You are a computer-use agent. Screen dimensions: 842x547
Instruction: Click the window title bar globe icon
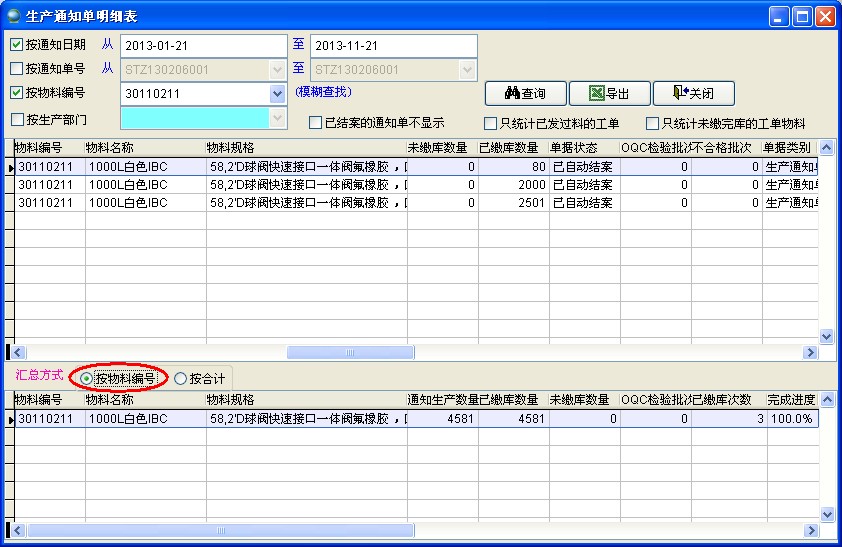coord(13,16)
